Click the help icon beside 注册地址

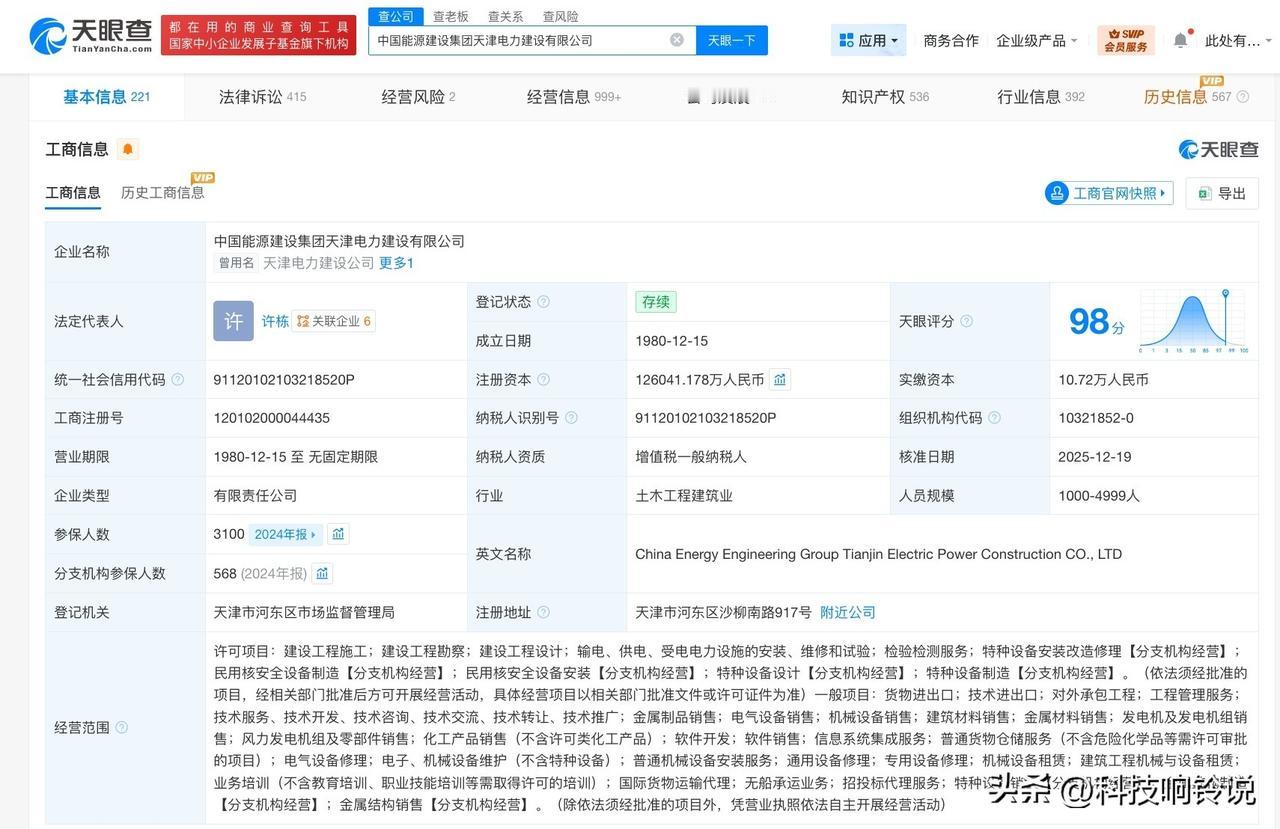coord(544,612)
